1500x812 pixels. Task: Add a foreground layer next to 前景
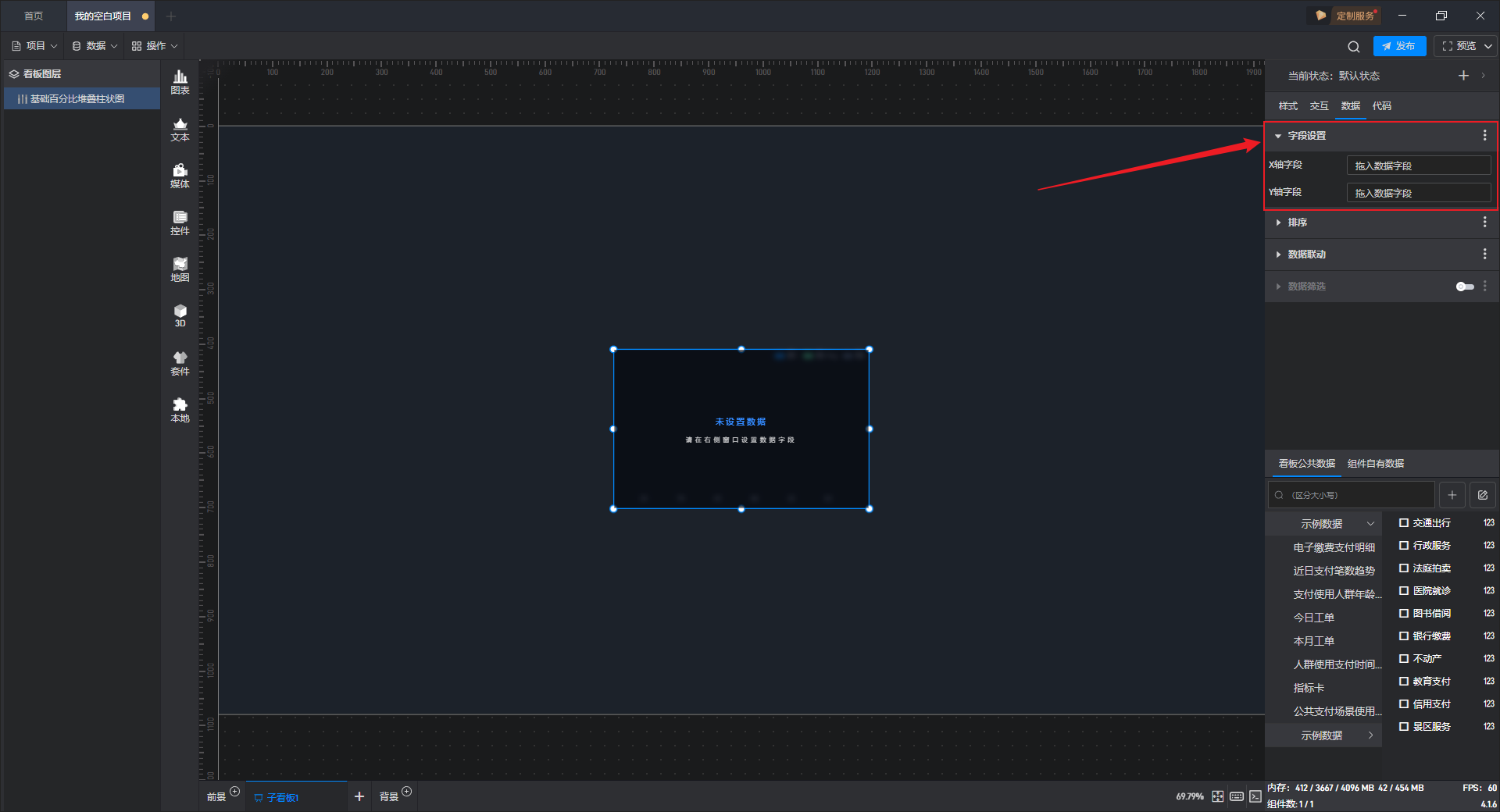click(x=234, y=792)
